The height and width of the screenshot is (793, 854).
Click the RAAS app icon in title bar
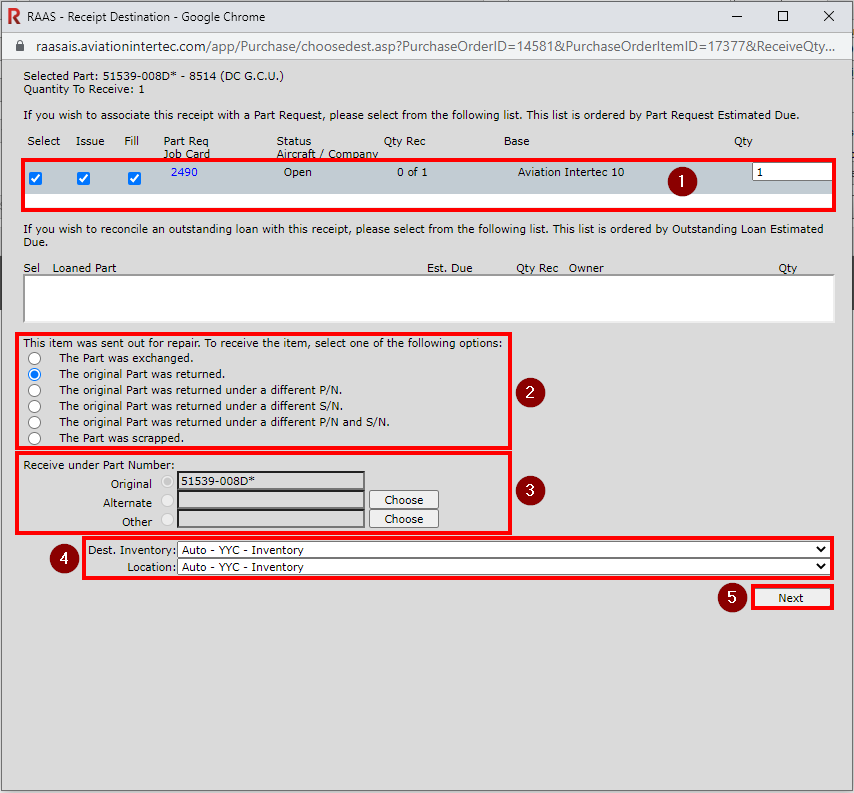[x=14, y=17]
